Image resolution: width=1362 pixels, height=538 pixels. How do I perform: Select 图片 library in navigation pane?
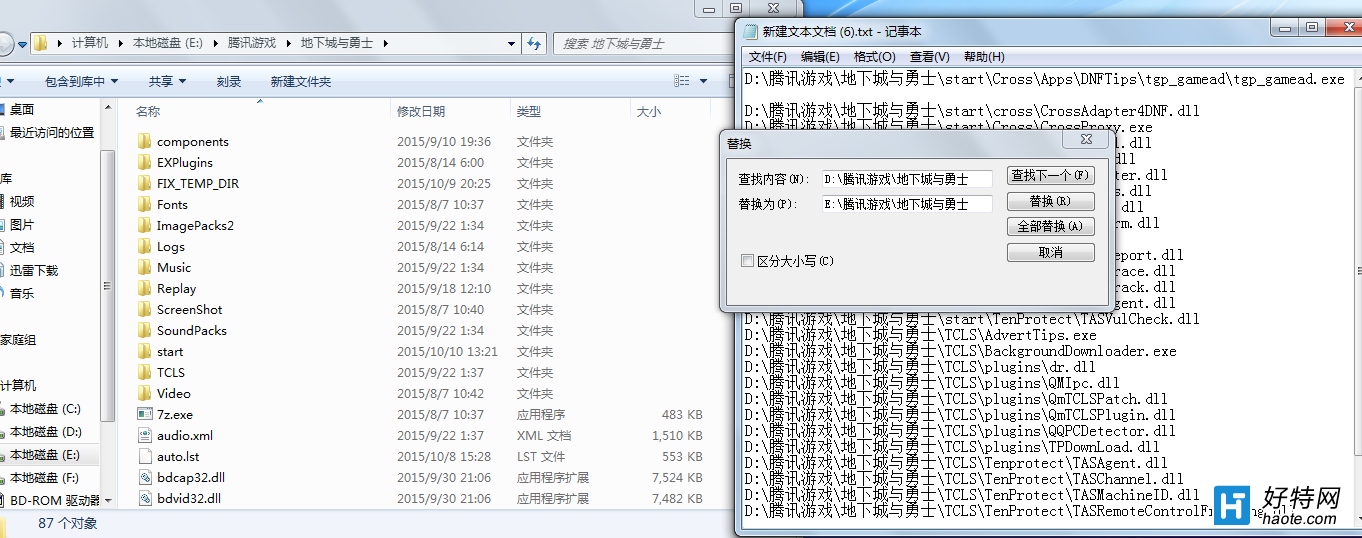(22, 225)
